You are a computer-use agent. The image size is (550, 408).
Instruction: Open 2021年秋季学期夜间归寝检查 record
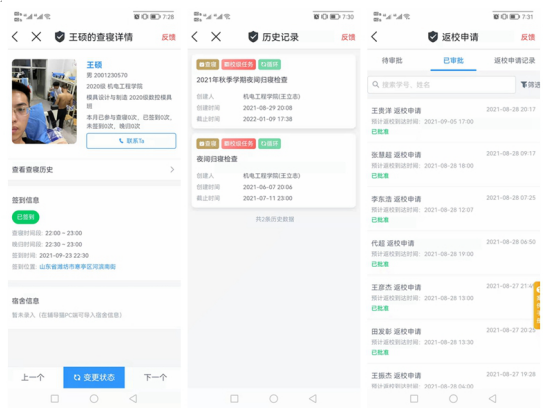point(274,91)
